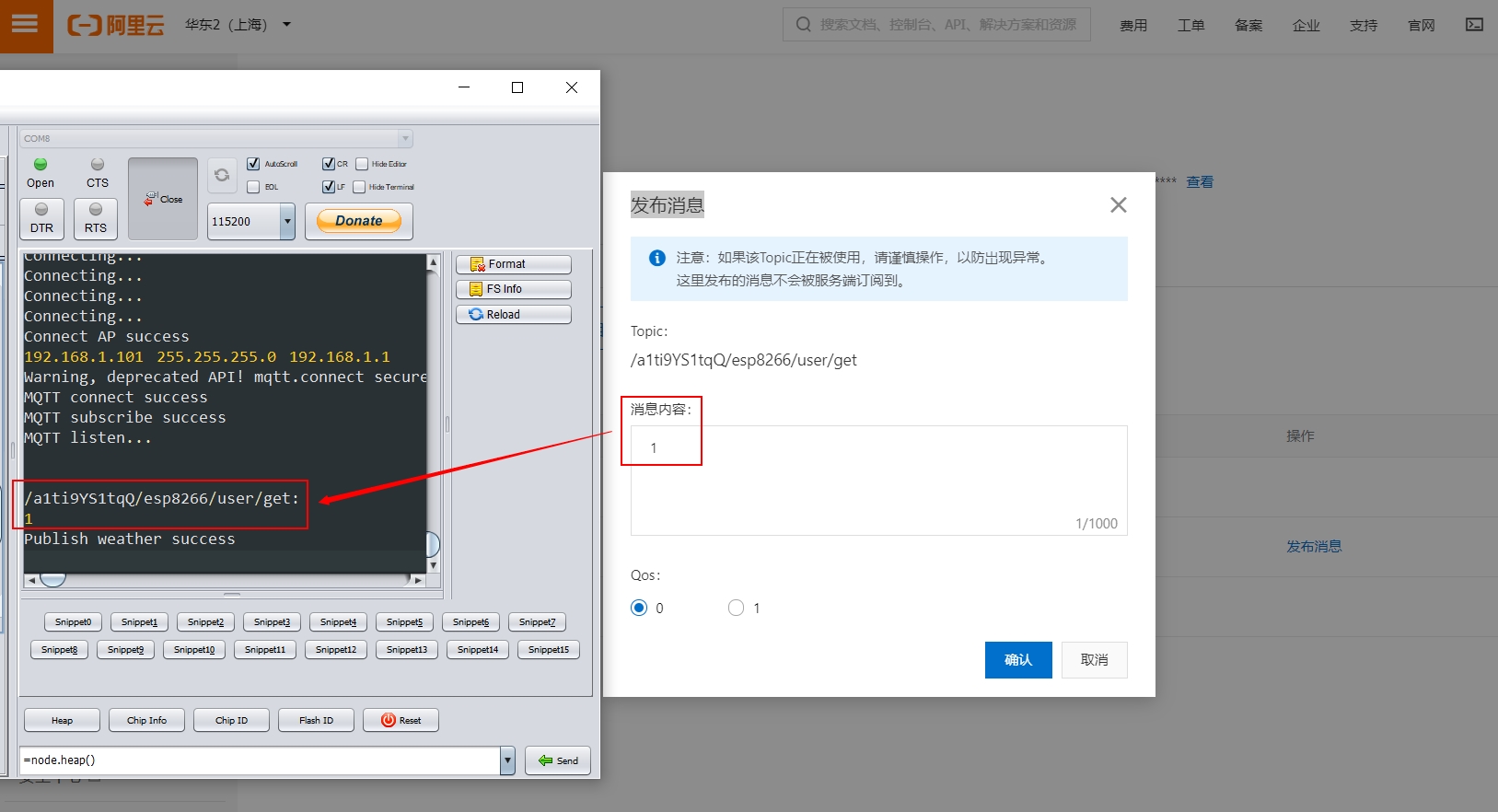
Task: Expand the 华东2 (上海) region dropdown
Action: 238,25
